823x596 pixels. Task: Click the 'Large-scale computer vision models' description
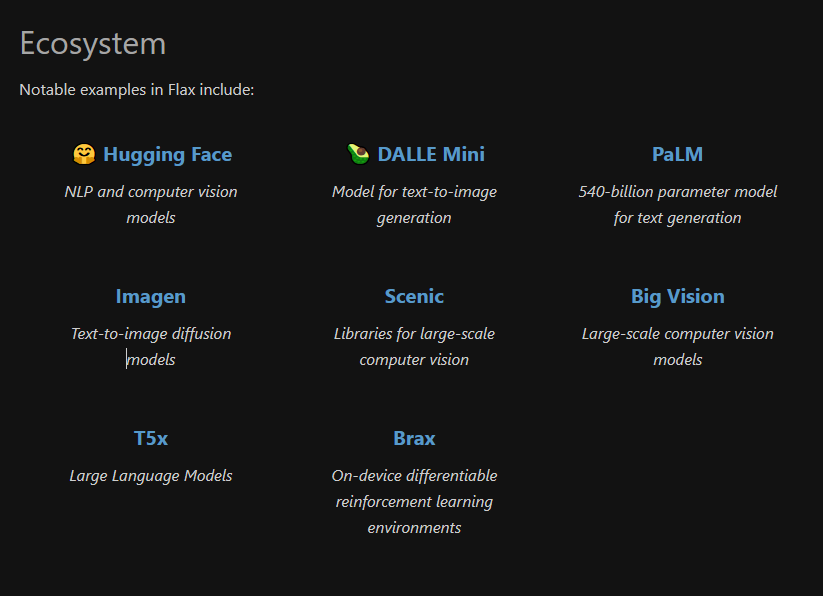[677, 346]
